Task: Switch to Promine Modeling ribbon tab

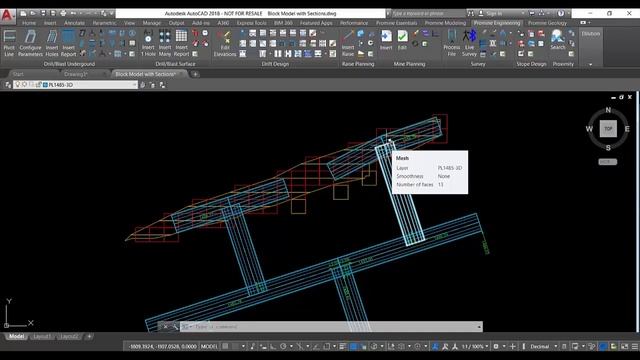Action: click(445, 23)
